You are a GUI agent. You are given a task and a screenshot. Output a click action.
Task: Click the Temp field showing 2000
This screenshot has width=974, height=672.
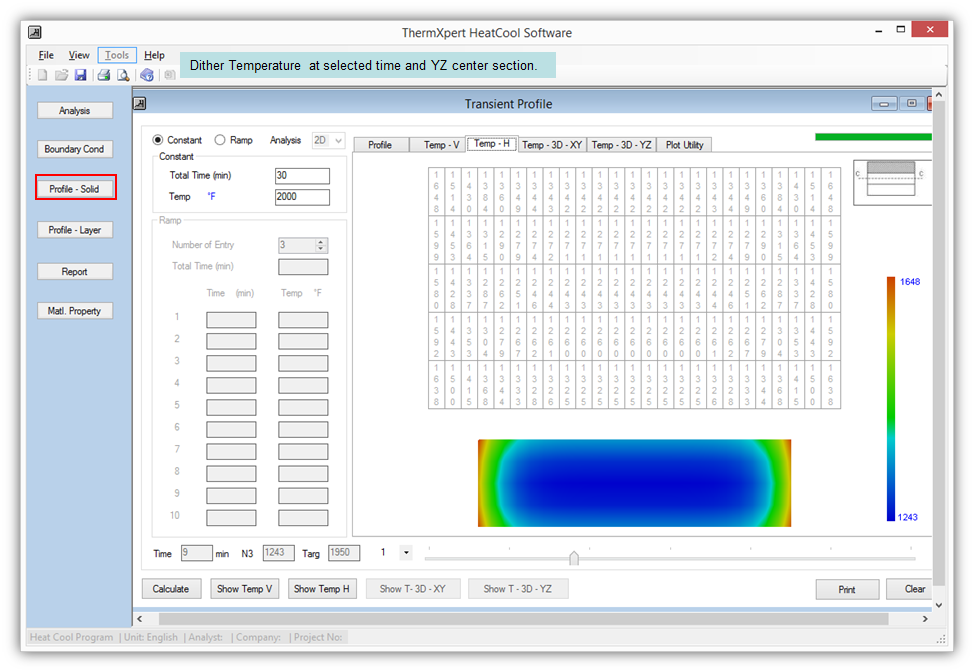pyautogui.click(x=302, y=197)
